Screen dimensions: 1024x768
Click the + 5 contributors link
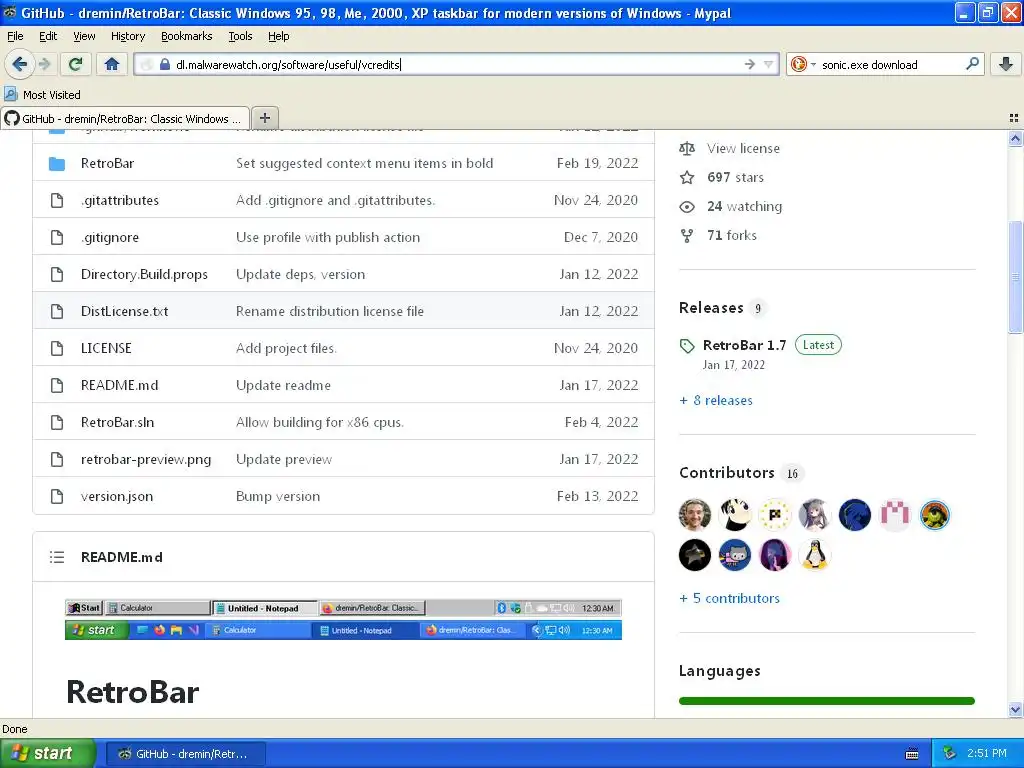(x=729, y=598)
